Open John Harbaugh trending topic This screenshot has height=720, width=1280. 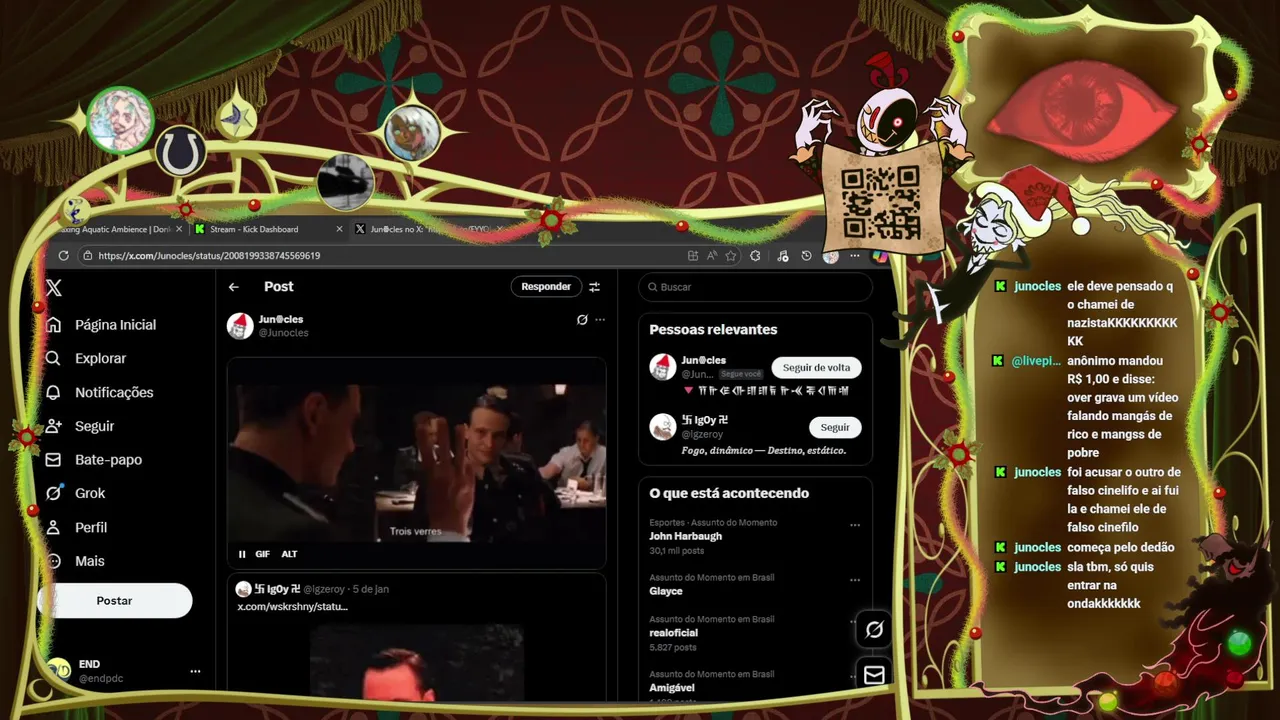click(x=686, y=536)
